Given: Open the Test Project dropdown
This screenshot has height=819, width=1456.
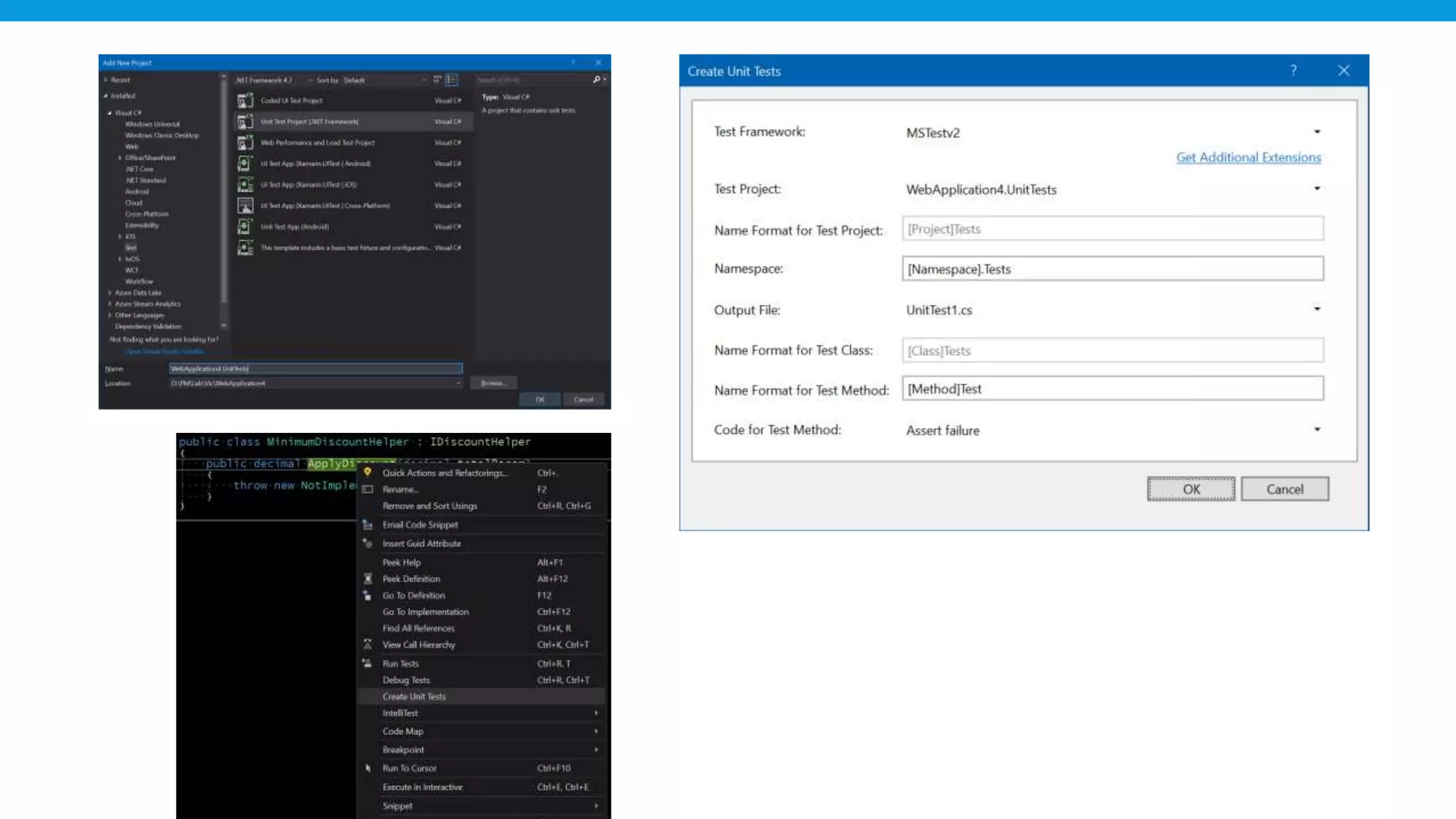Looking at the screenshot, I should tap(1317, 189).
